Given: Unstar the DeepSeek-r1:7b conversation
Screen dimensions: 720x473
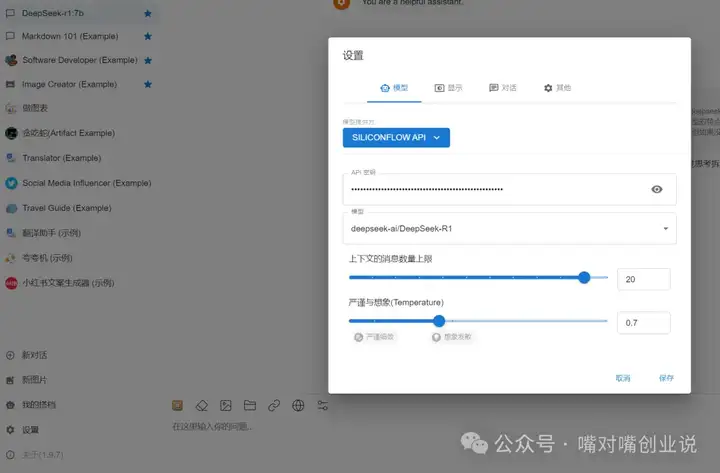Looking at the screenshot, I should click(x=148, y=13).
